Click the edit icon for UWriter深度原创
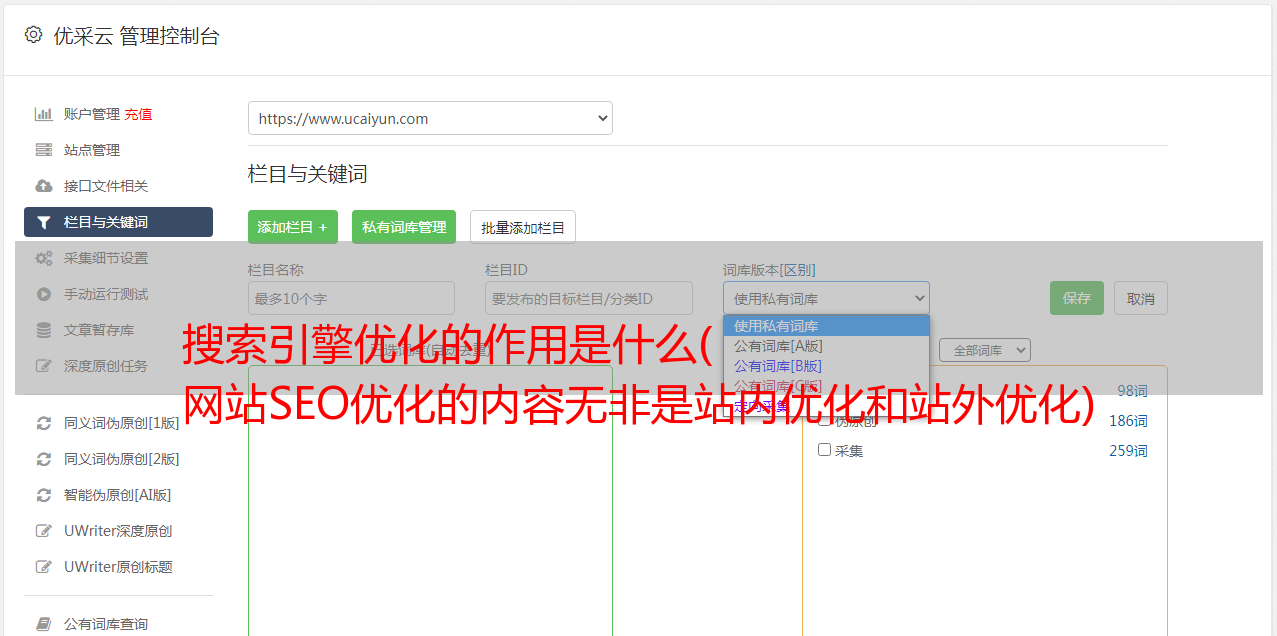 point(44,531)
